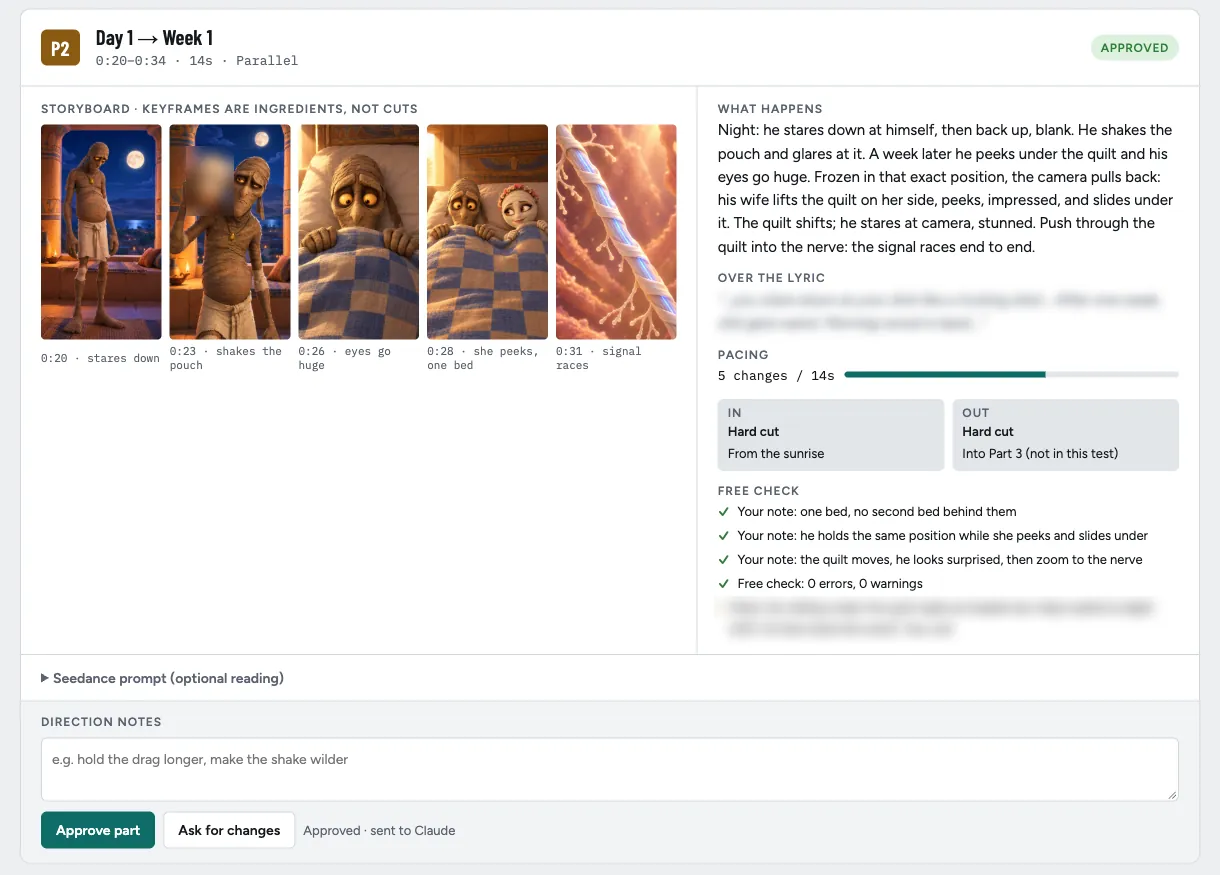Open the 0:28 she peeks keyframe

pos(487,232)
